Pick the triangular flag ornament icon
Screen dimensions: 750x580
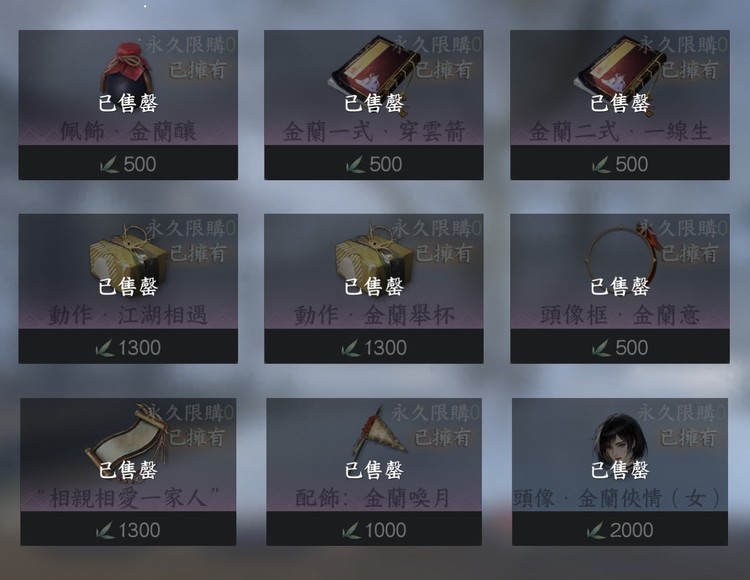click(x=378, y=431)
